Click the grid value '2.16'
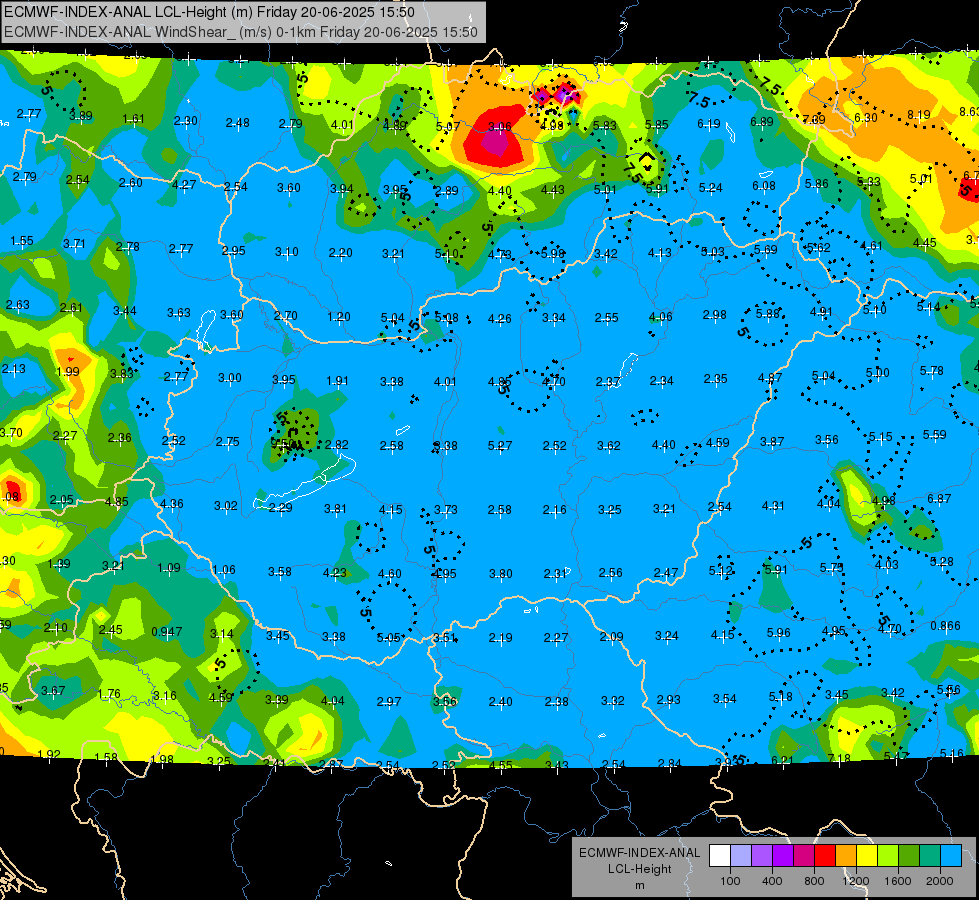The width and height of the screenshot is (979, 900). [x=554, y=510]
